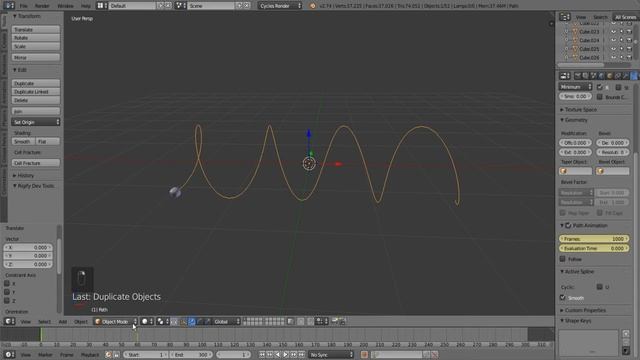
Task: Open the viewport Add menu
Action: [x=62, y=322]
